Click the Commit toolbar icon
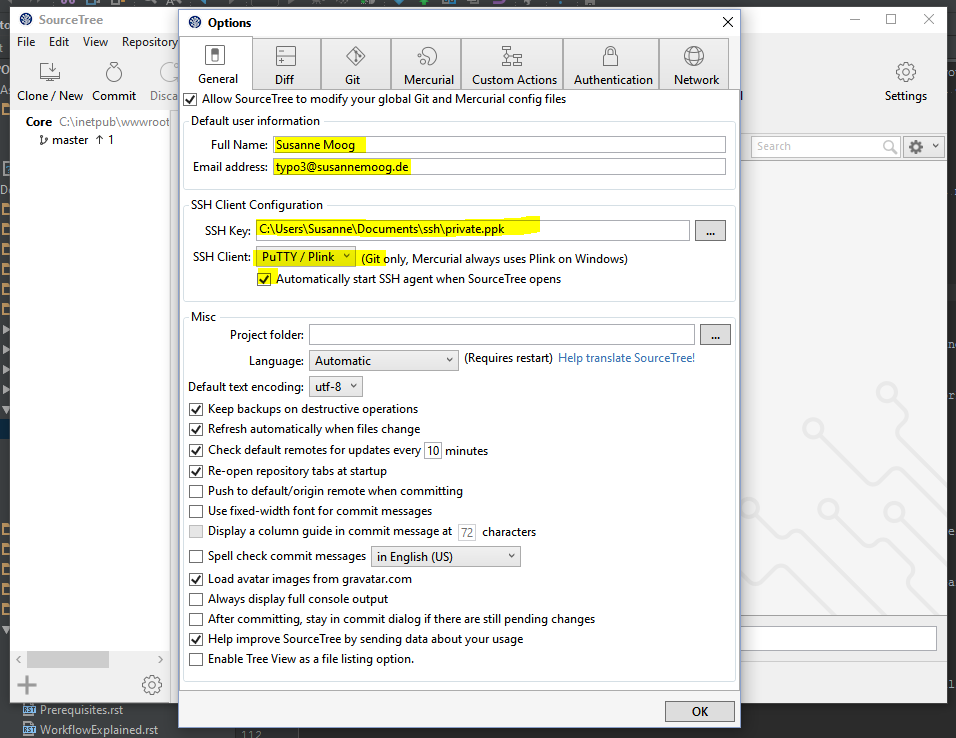This screenshot has height=738, width=956. coord(114,72)
